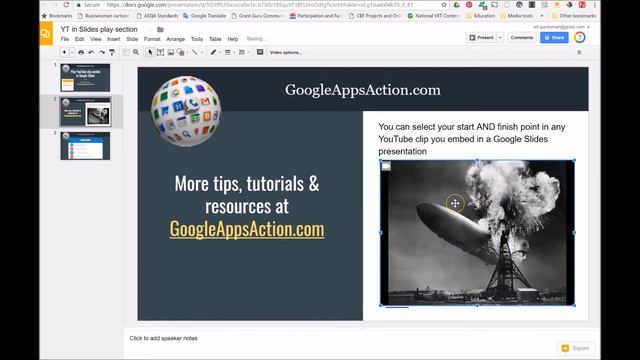Click the browser reload icon

pyautogui.click(x=66, y=5)
